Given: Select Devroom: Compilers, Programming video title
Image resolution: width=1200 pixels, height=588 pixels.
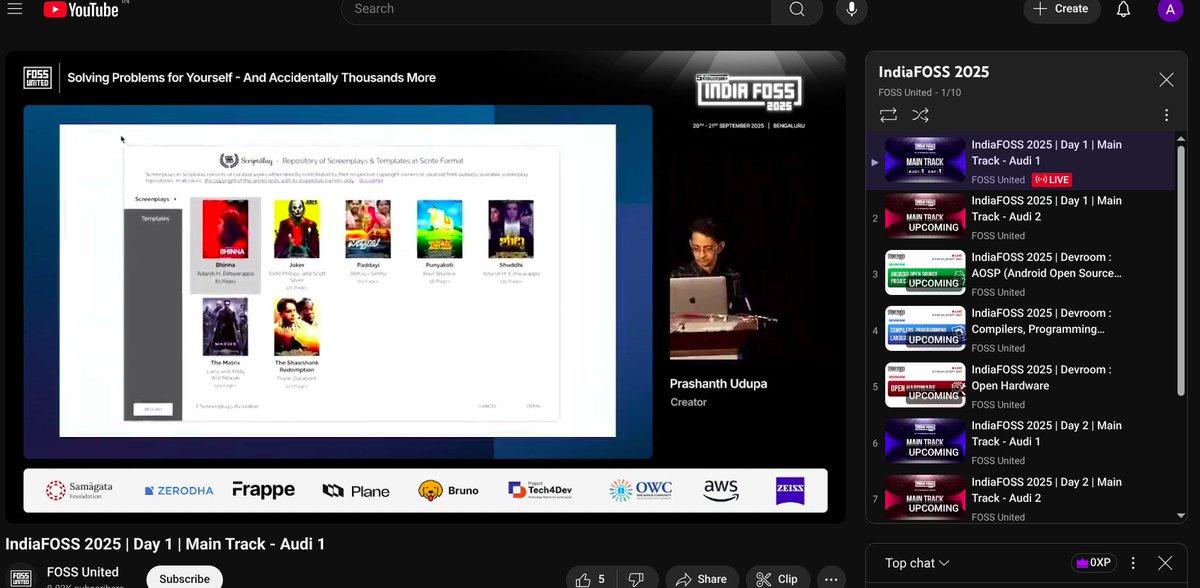Looking at the screenshot, I should point(1040,321).
